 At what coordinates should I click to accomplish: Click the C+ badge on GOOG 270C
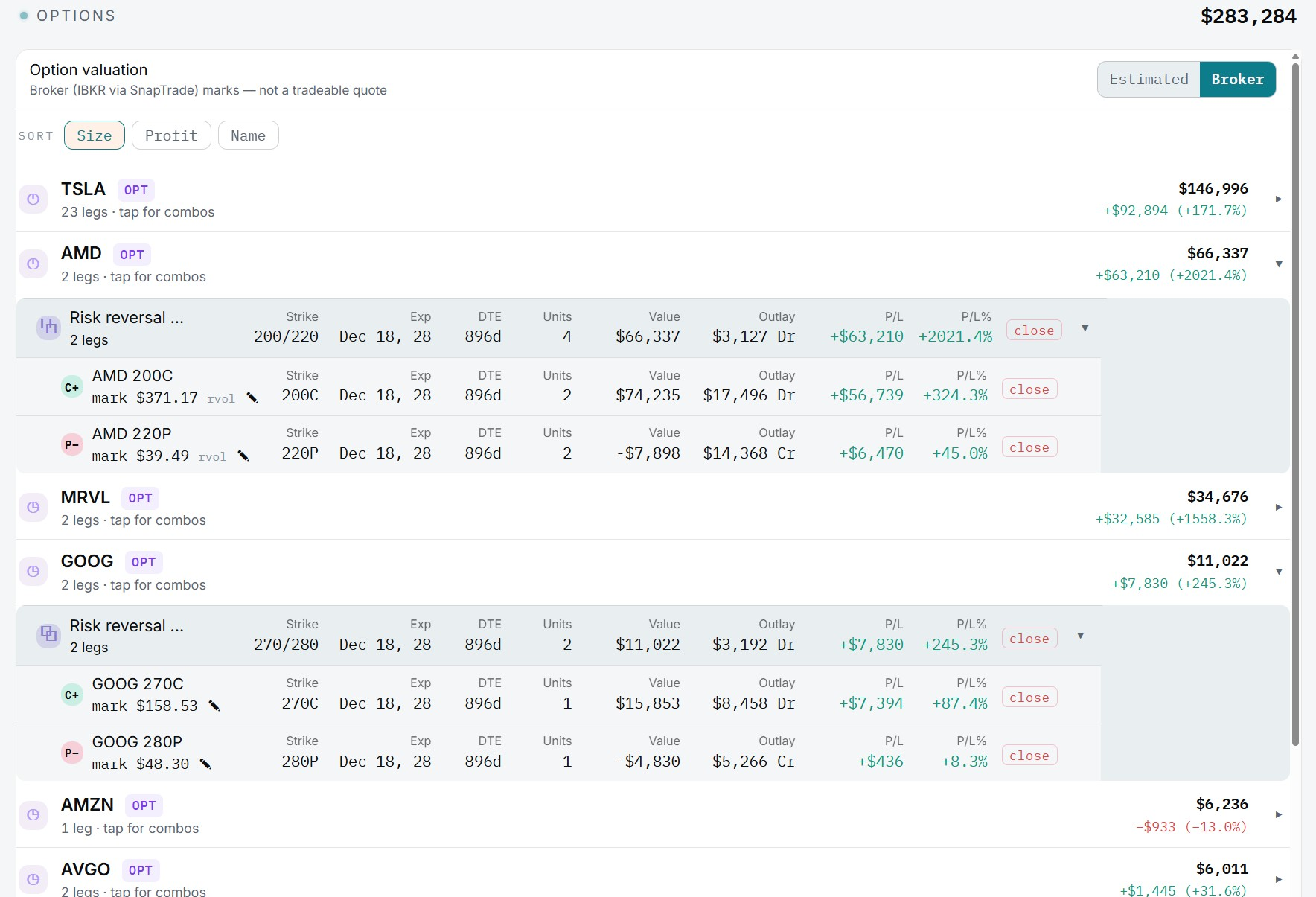(72, 695)
